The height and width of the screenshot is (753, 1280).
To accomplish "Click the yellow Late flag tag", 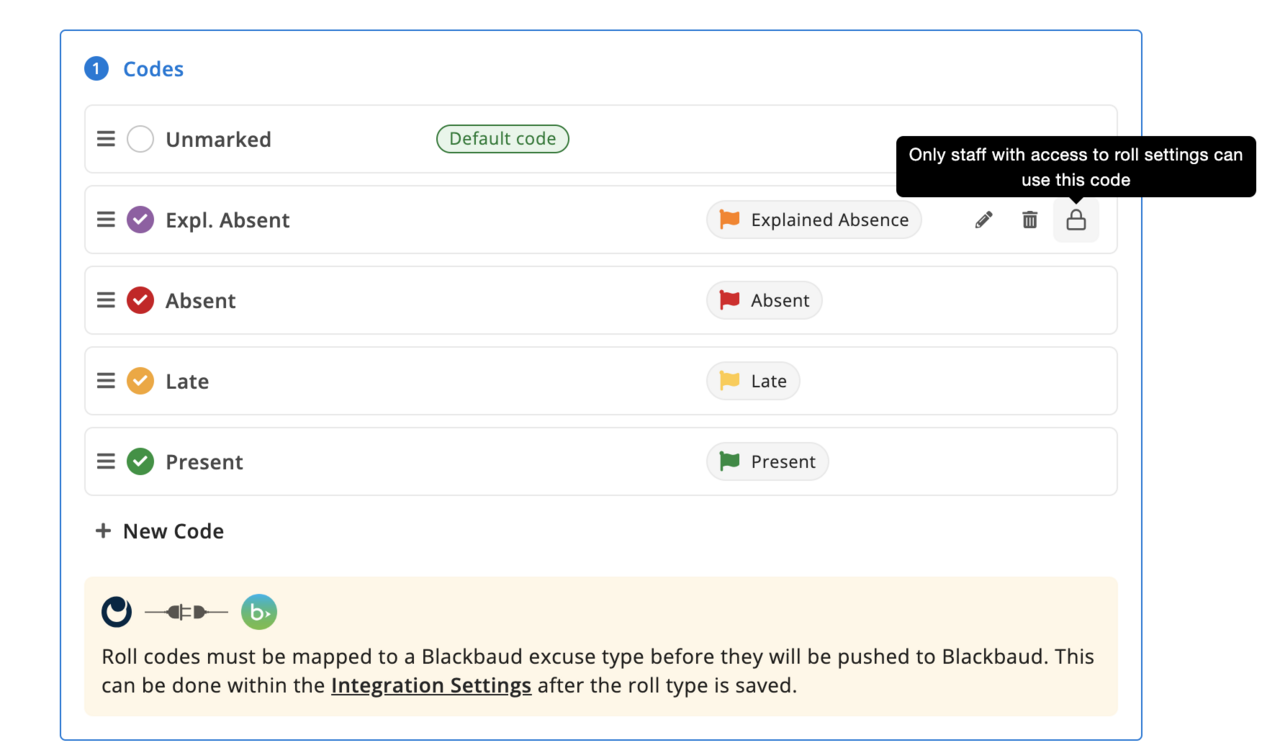I will coord(753,381).
